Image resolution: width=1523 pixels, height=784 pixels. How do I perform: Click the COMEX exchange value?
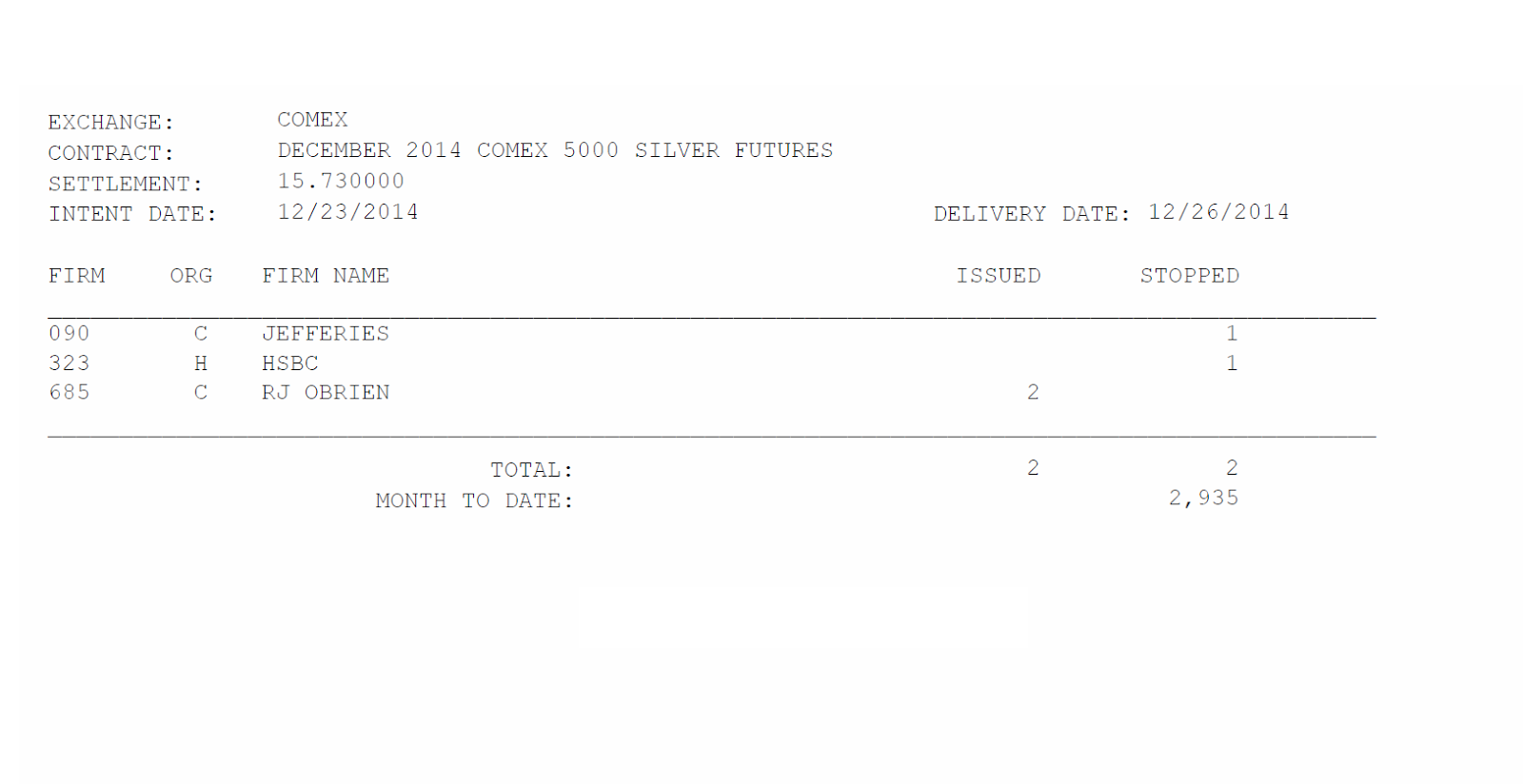pos(312,120)
